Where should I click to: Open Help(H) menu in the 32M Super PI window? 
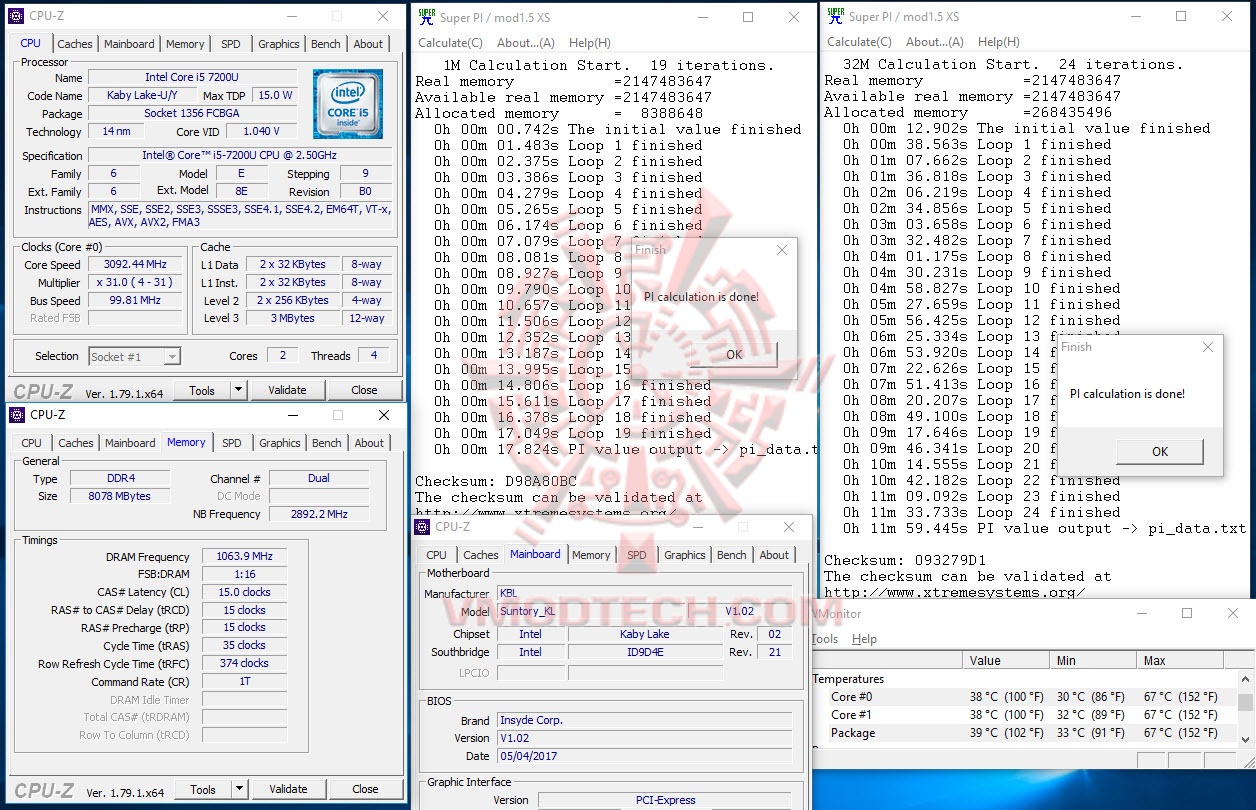(x=999, y=42)
